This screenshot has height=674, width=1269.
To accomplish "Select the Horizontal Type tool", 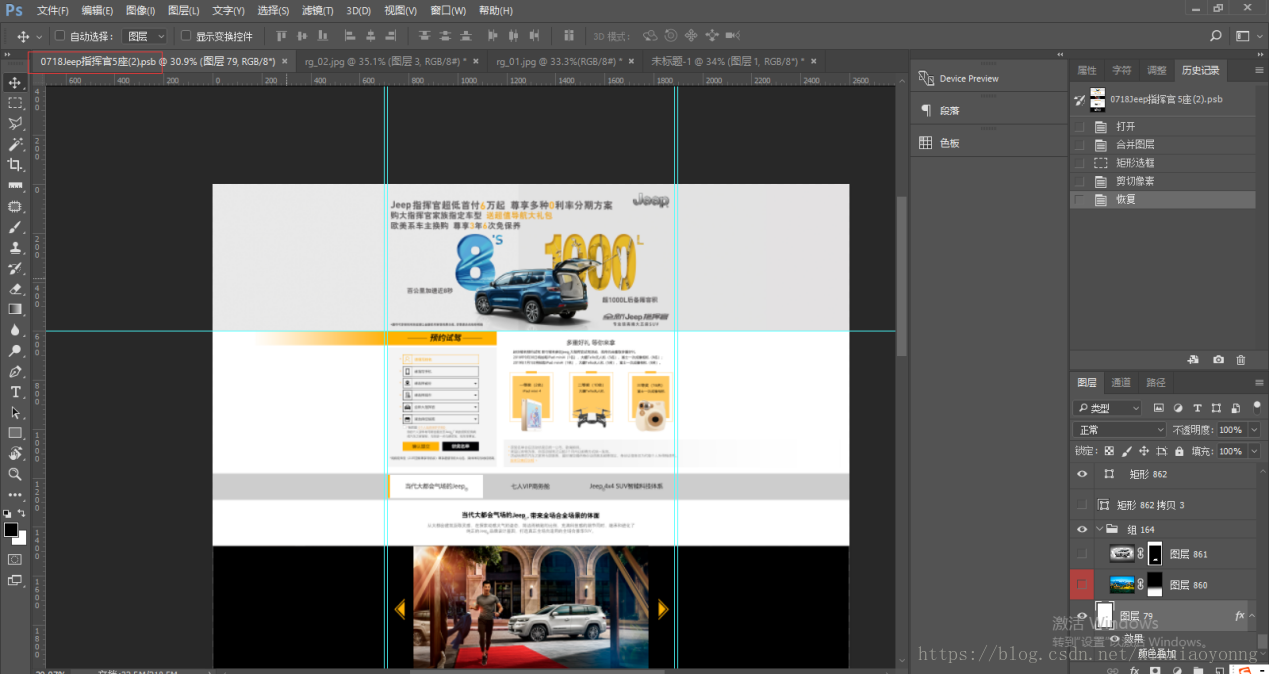I will (15, 392).
